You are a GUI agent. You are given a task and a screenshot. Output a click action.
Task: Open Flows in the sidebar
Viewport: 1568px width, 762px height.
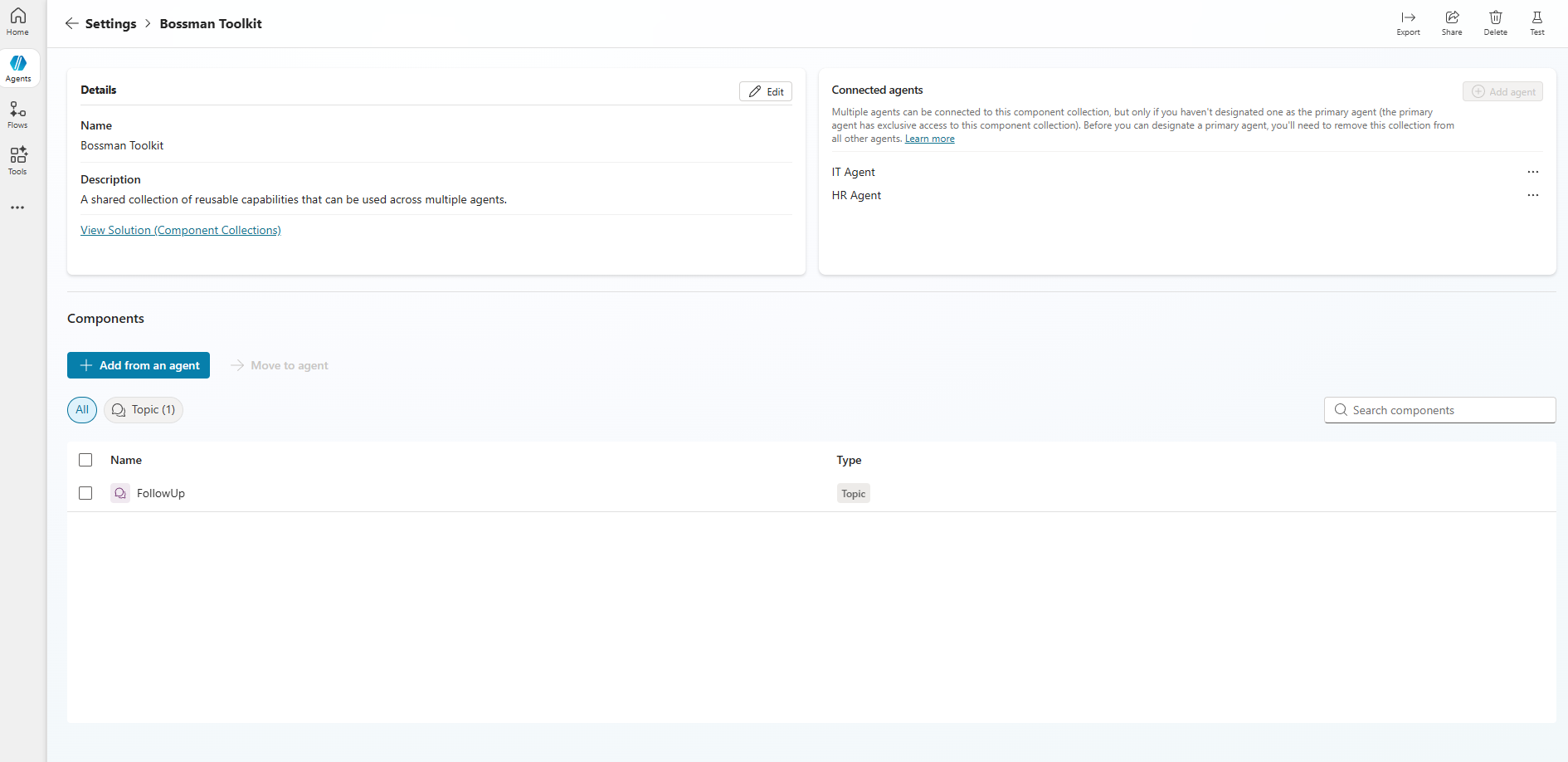(17, 115)
